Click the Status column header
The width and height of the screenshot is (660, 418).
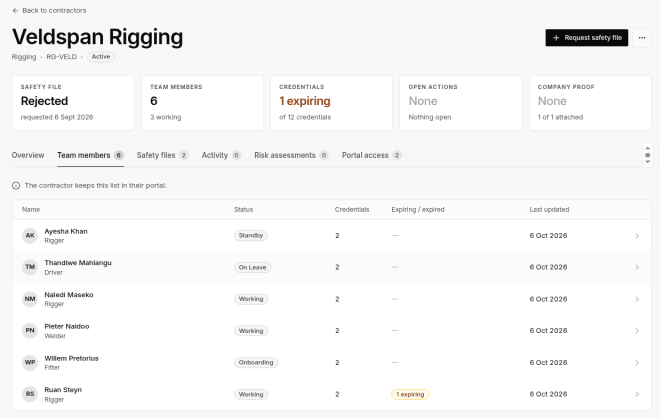coord(244,210)
